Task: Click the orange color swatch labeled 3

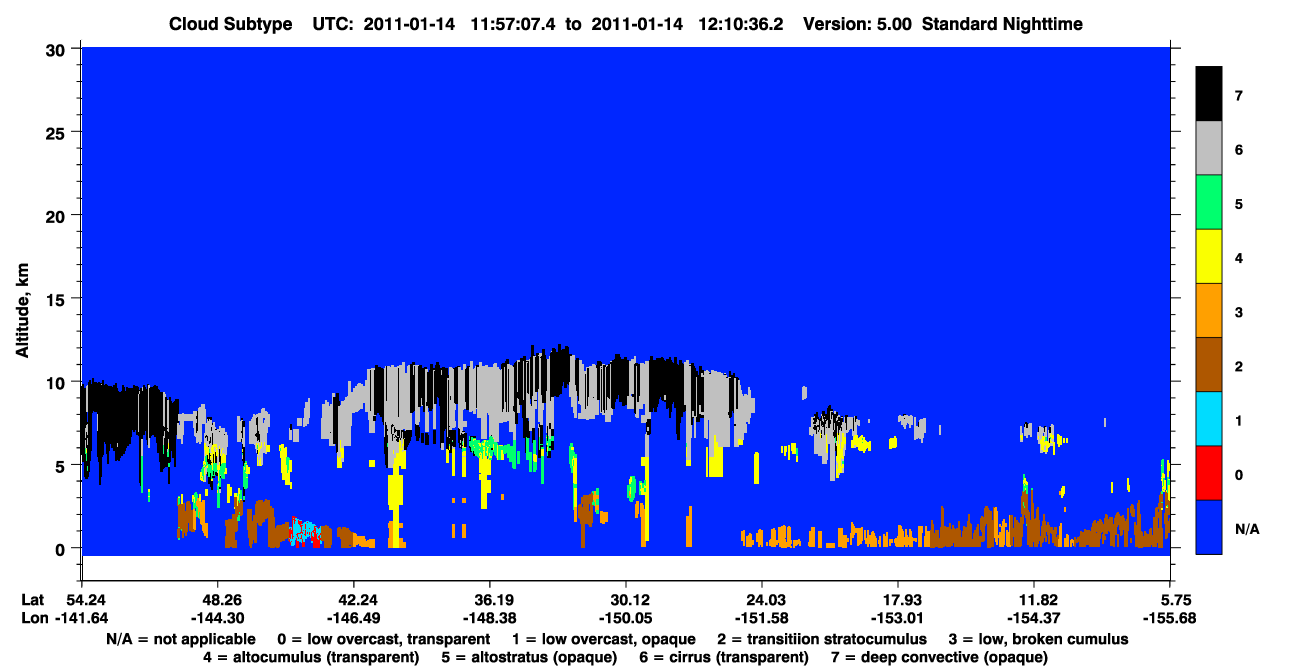Action: click(1209, 310)
